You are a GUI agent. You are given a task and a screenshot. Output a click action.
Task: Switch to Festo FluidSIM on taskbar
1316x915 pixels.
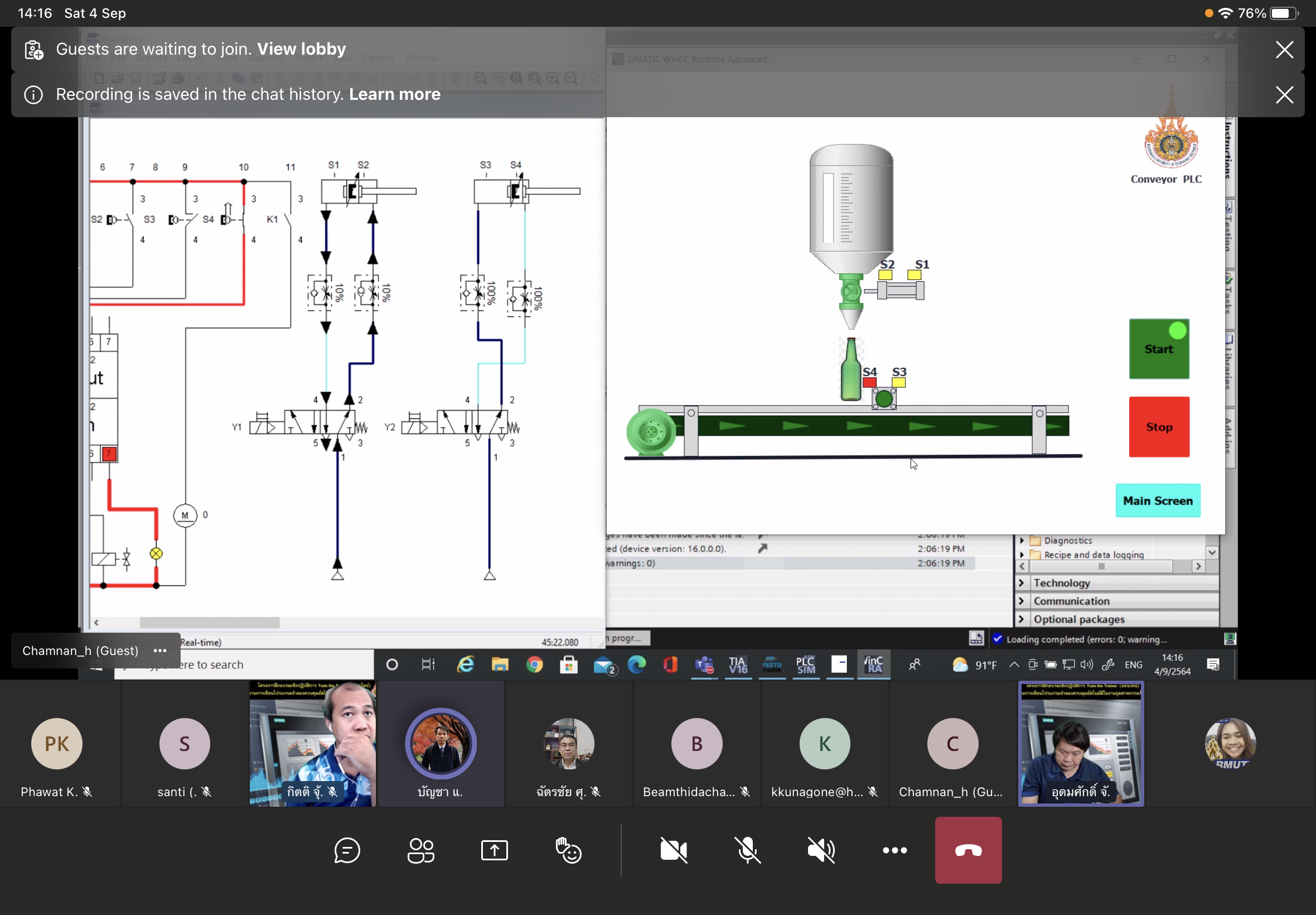pyautogui.click(x=772, y=665)
